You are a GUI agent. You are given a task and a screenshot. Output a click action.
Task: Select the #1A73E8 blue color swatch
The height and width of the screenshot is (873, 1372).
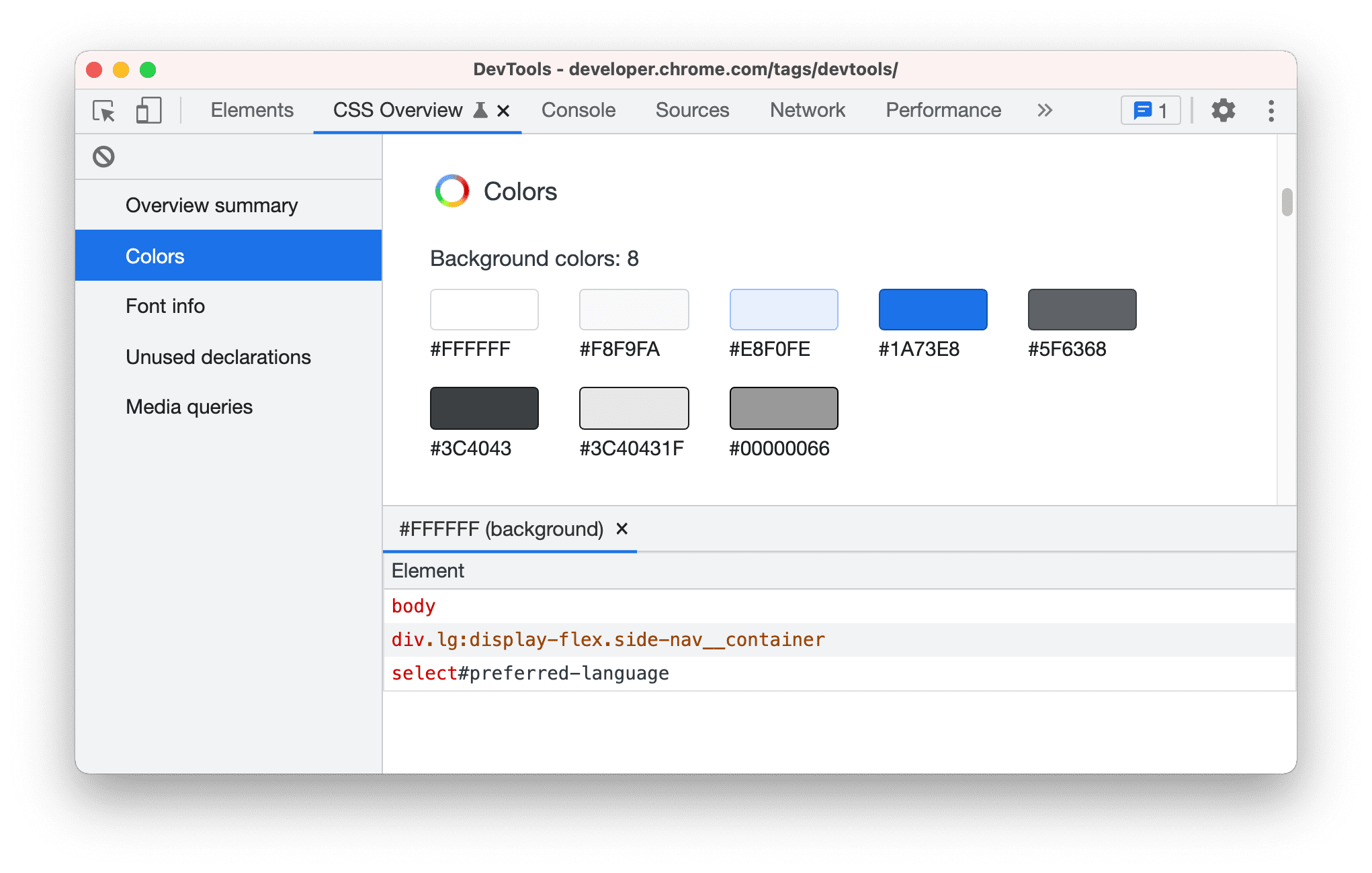[x=933, y=308]
